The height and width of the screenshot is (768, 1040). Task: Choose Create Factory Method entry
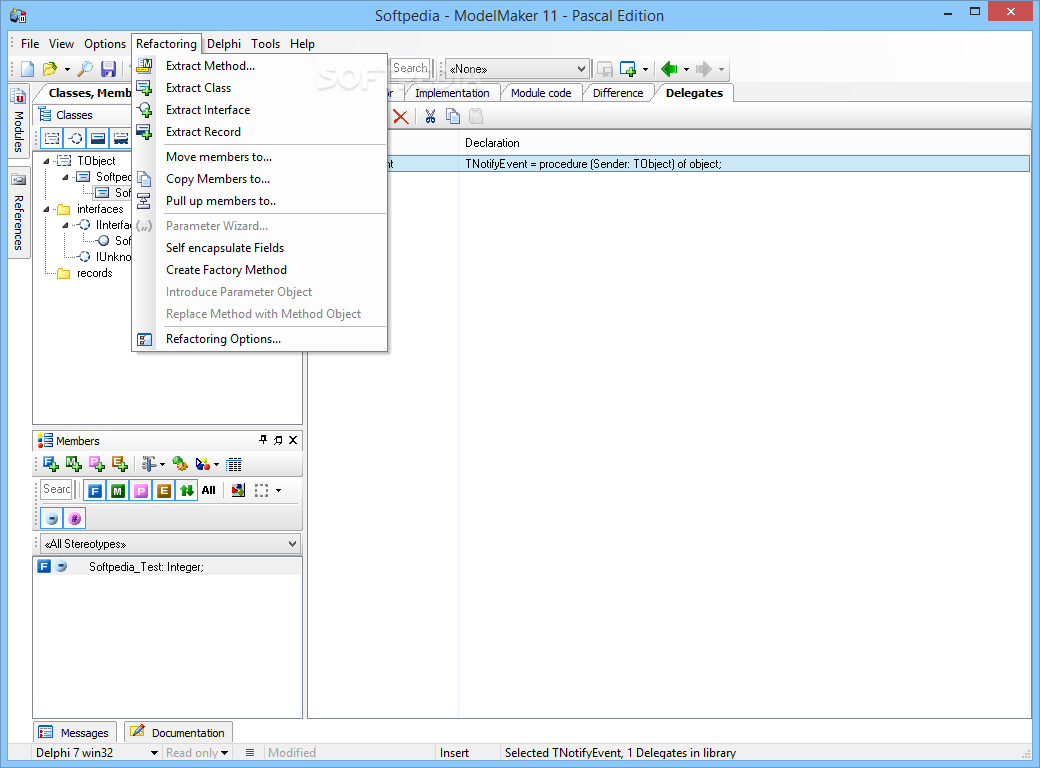click(x=226, y=270)
